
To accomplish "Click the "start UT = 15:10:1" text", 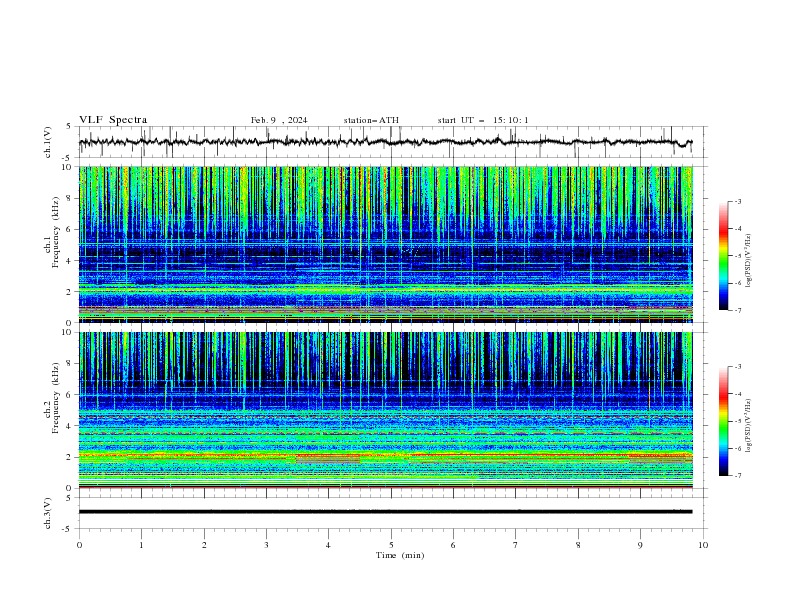I will pos(483,120).
